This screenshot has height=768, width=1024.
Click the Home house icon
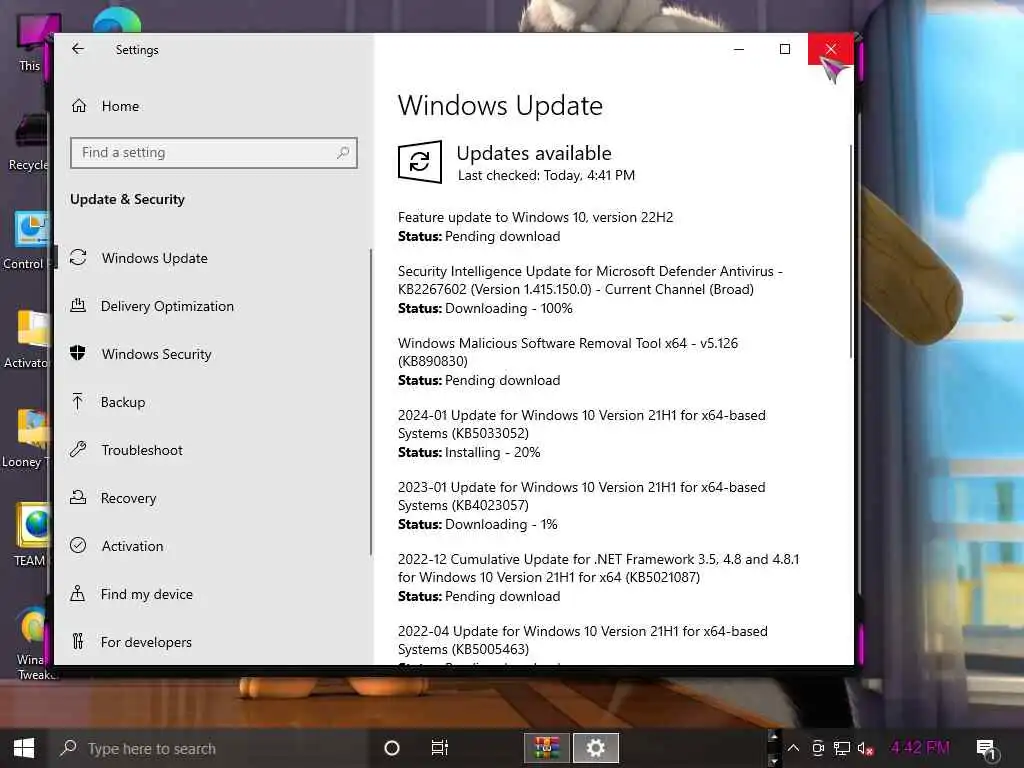(79, 106)
